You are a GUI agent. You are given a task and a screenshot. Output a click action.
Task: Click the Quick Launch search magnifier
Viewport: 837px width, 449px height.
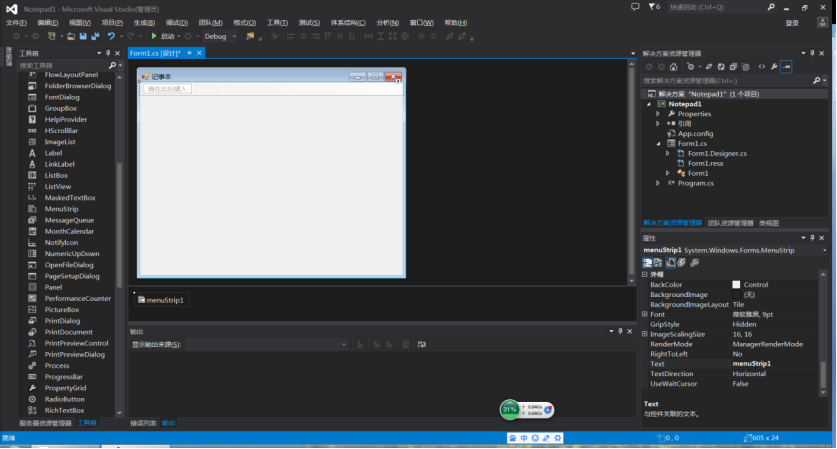point(771,7)
